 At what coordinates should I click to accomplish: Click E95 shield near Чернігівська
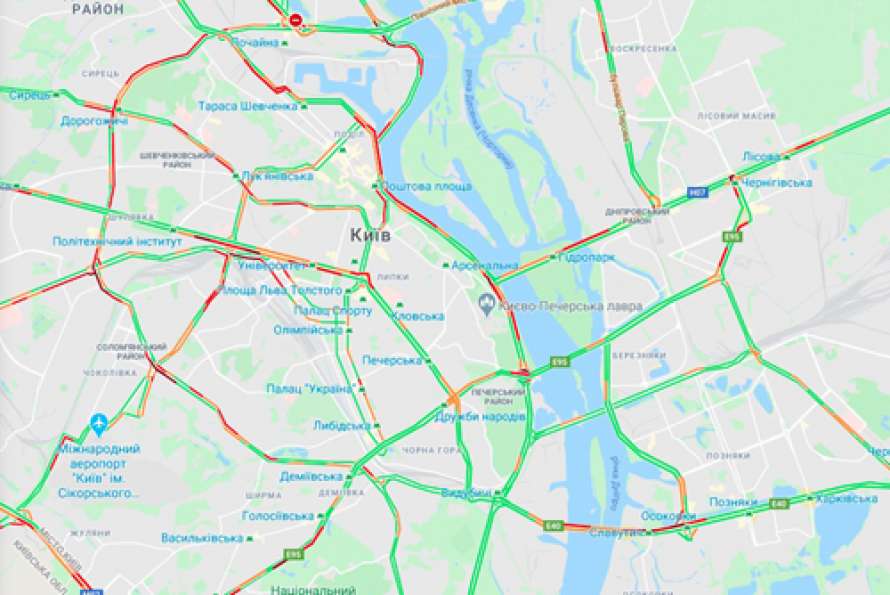pyautogui.click(x=732, y=236)
